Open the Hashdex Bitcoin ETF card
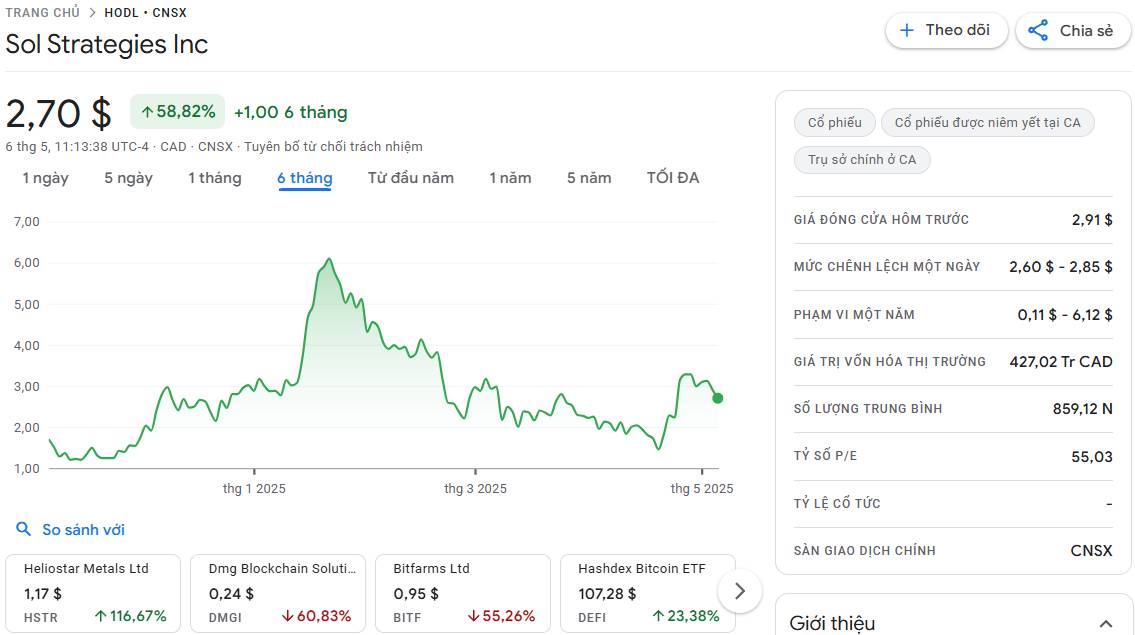This screenshot has width=1135, height=635. click(x=648, y=594)
